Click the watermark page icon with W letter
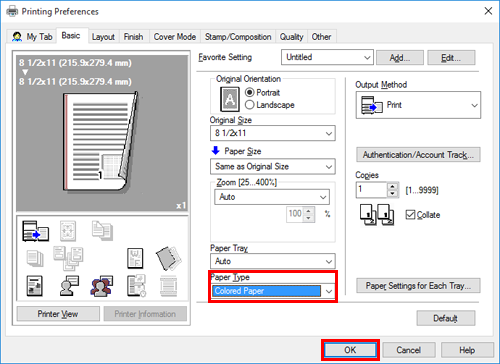 point(135,258)
